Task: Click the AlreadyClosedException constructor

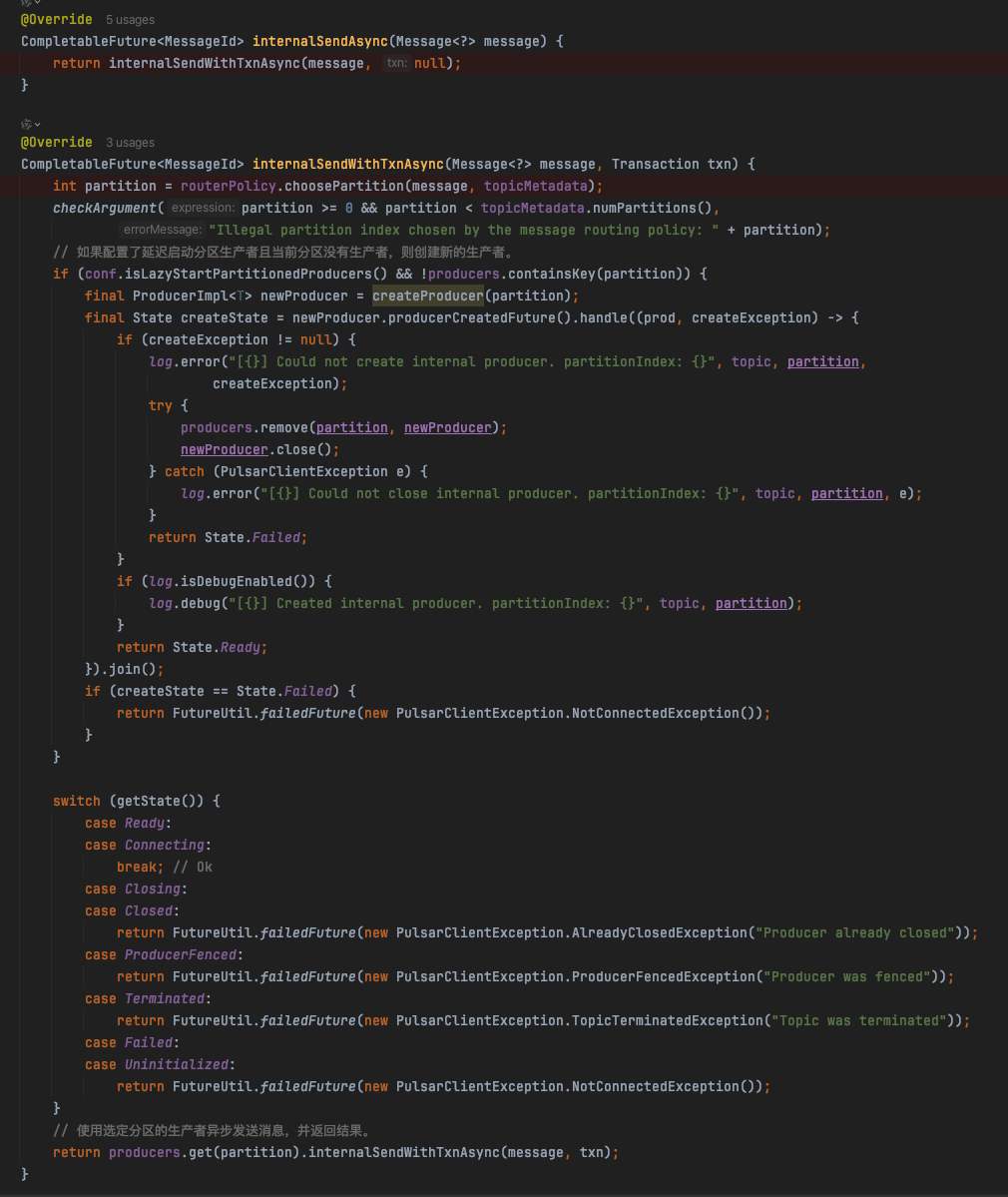Action: pyautogui.click(x=660, y=933)
